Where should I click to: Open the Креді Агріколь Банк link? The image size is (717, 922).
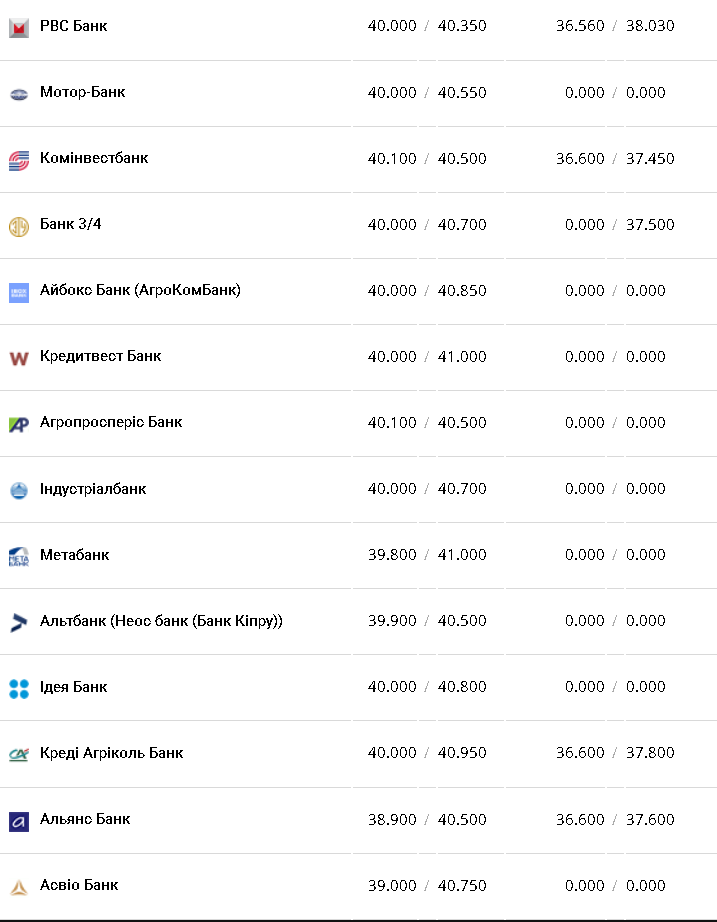[x=111, y=753]
